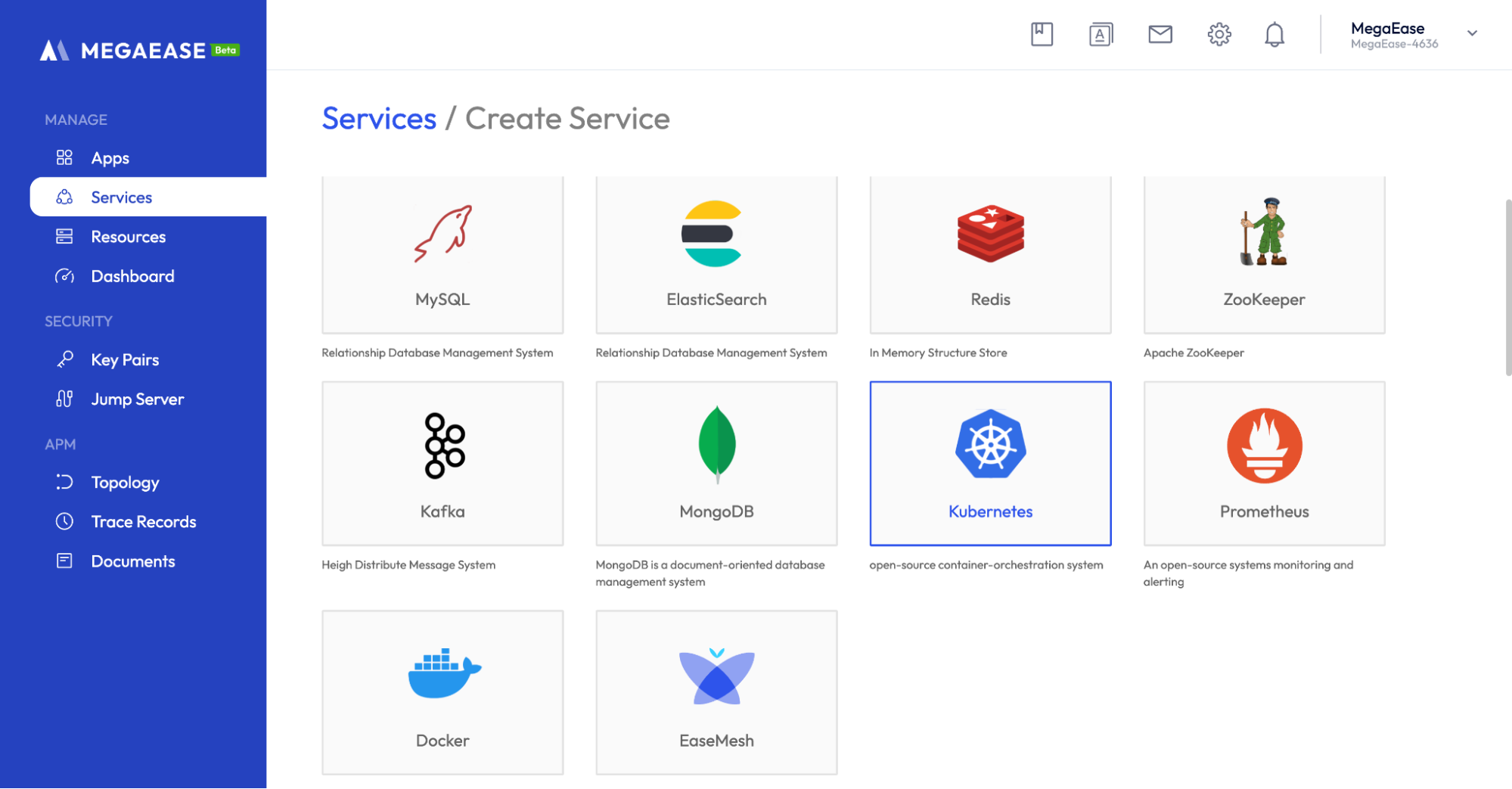This screenshot has width=1512, height=789.
Task: Select the MySQL service card icon
Action: (442, 235)
